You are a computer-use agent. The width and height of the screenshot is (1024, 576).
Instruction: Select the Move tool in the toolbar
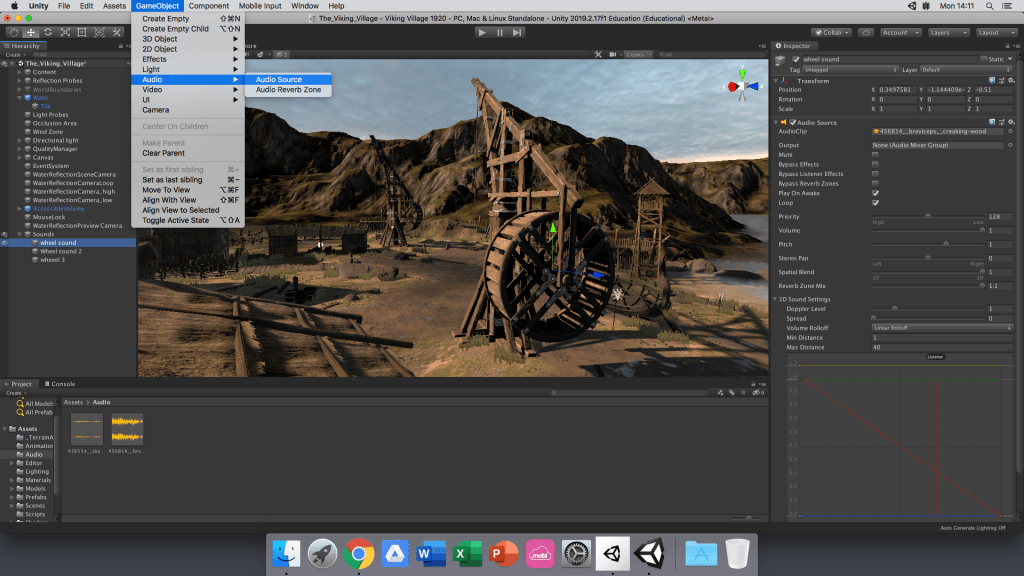[x=31, y=32]
